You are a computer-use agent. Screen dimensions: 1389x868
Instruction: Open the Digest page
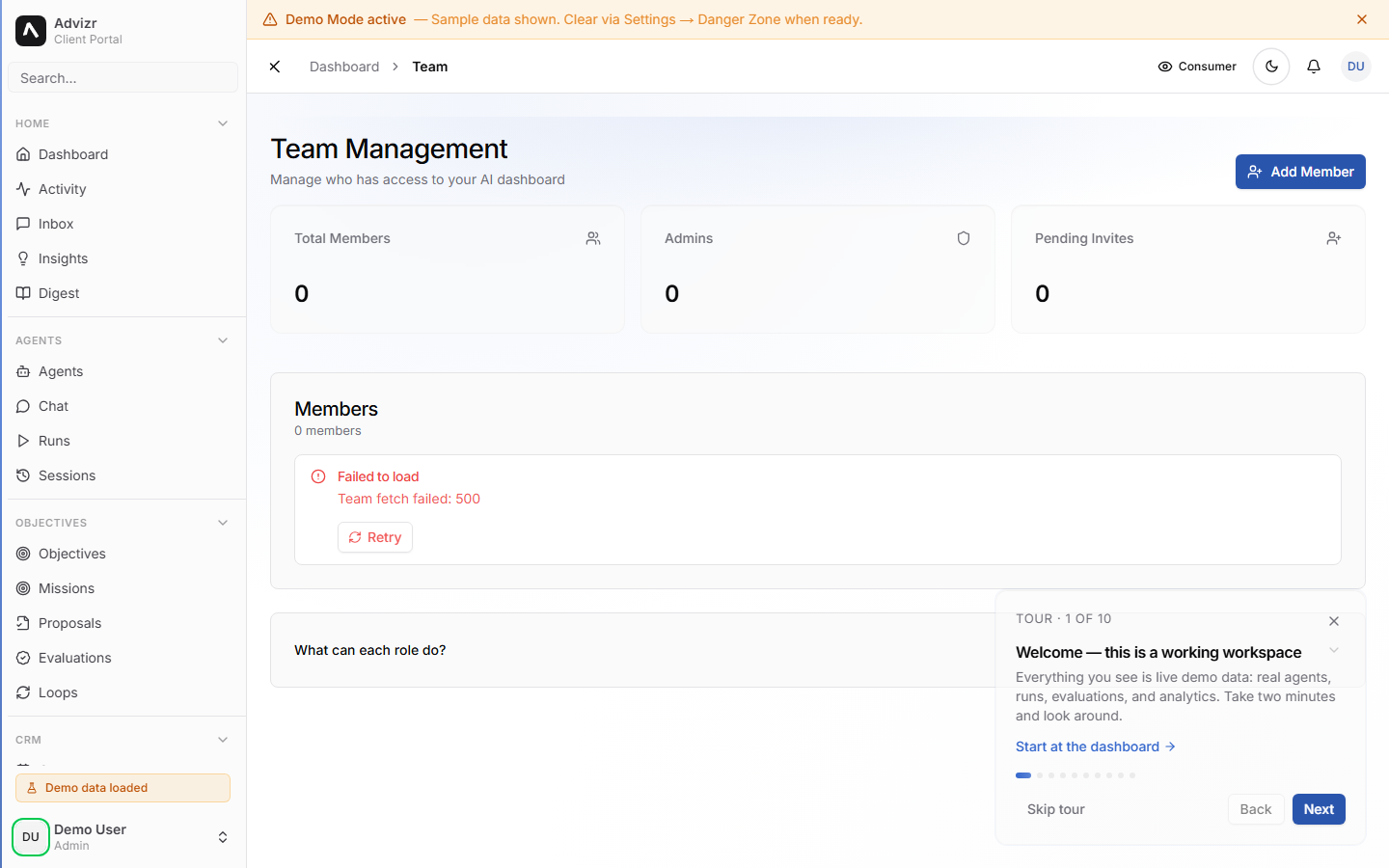[123, 293]
